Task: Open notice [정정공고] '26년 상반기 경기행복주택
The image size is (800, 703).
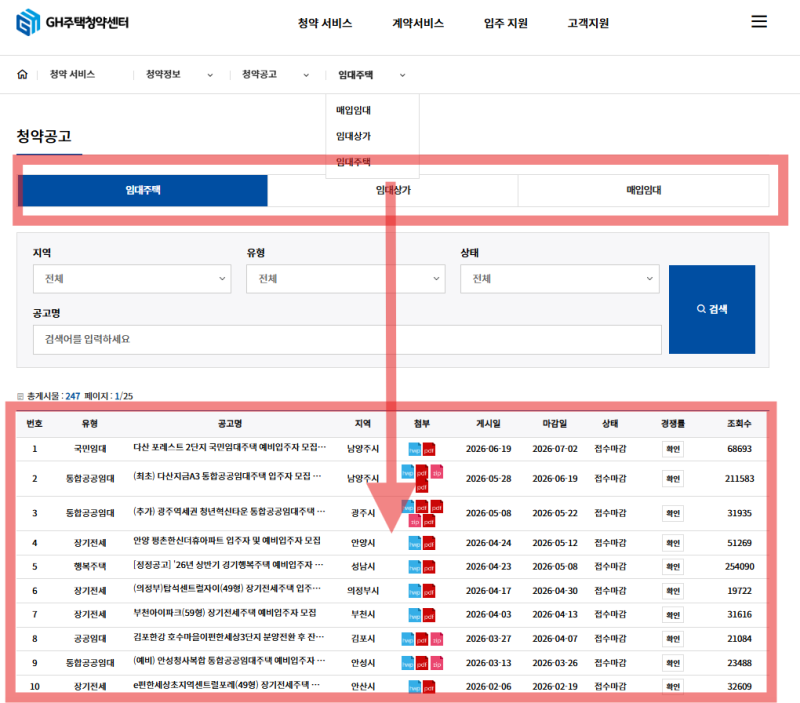Action: tap(228, 565)
